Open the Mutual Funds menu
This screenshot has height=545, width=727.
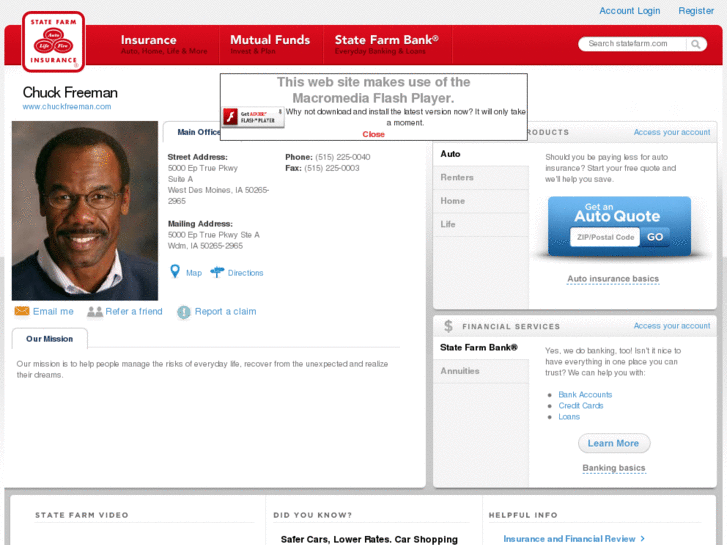coord(270,45)
